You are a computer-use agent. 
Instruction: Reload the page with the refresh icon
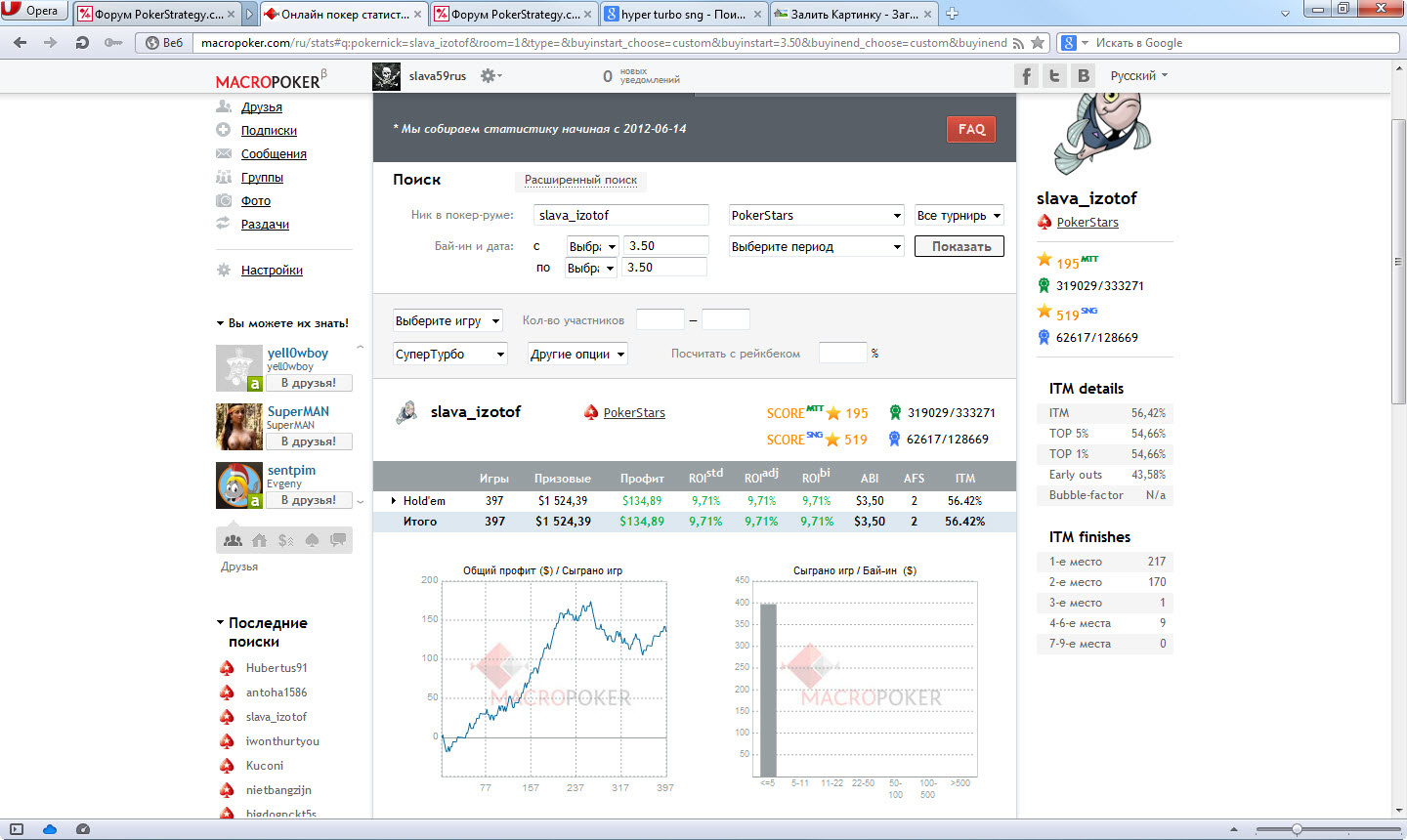point(82,43)
